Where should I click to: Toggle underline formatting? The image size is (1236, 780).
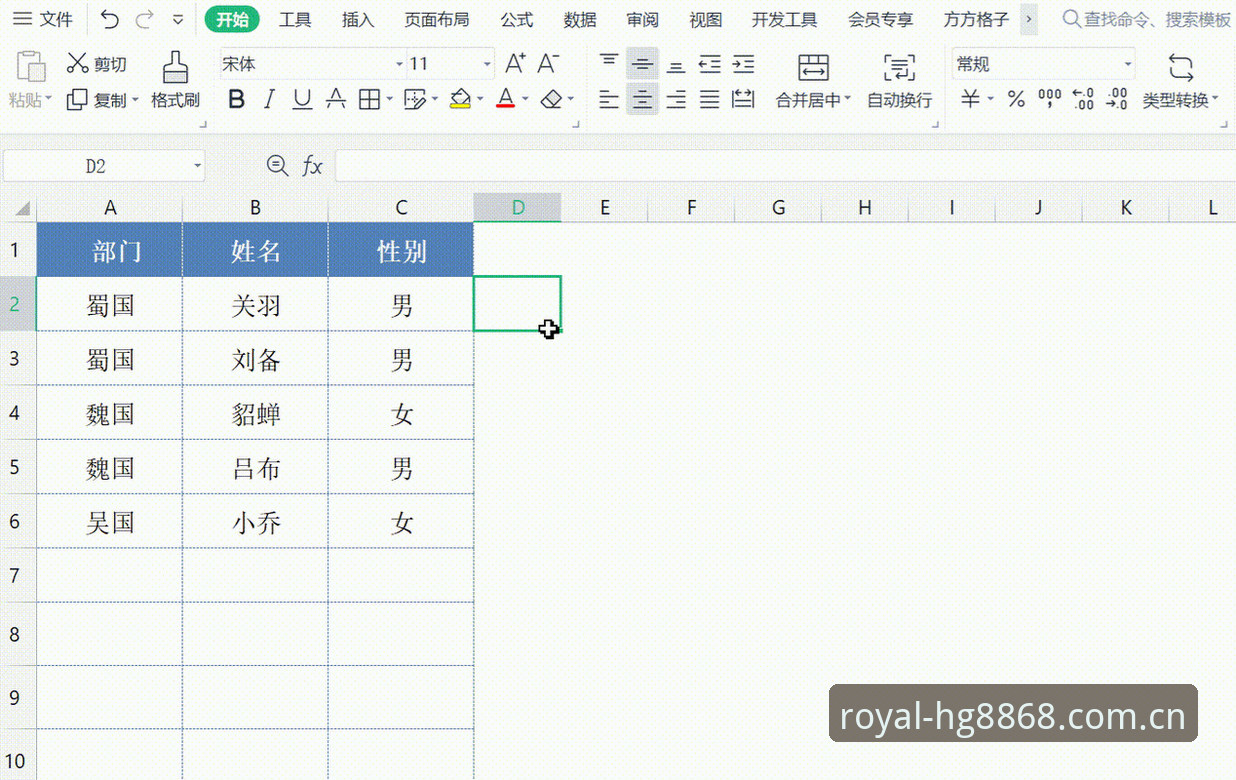click(302, 99)
